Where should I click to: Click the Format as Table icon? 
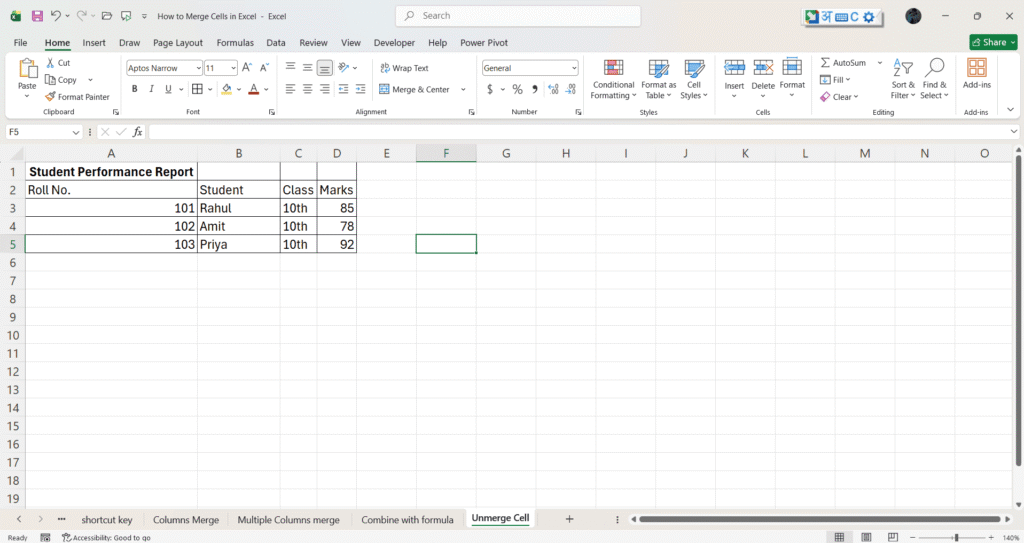click(658, 68)
